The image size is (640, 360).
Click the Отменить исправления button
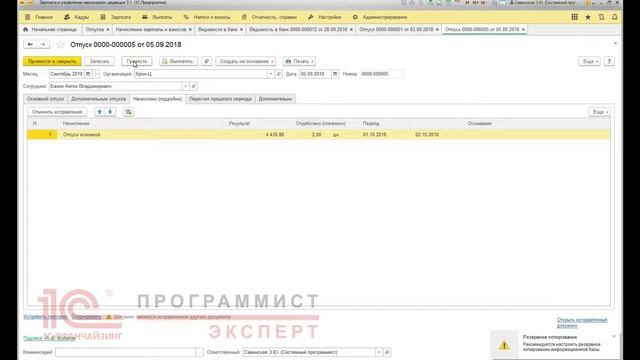tap(57, 112)
